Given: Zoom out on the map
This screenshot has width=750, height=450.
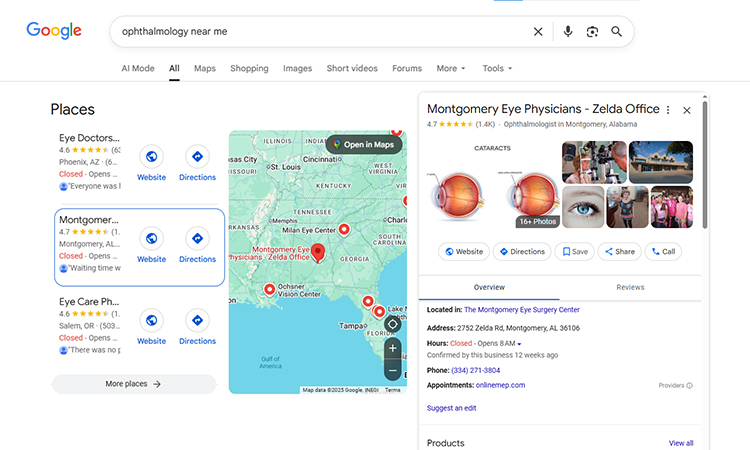Looking at the screenshot, I should coord(393,371).
